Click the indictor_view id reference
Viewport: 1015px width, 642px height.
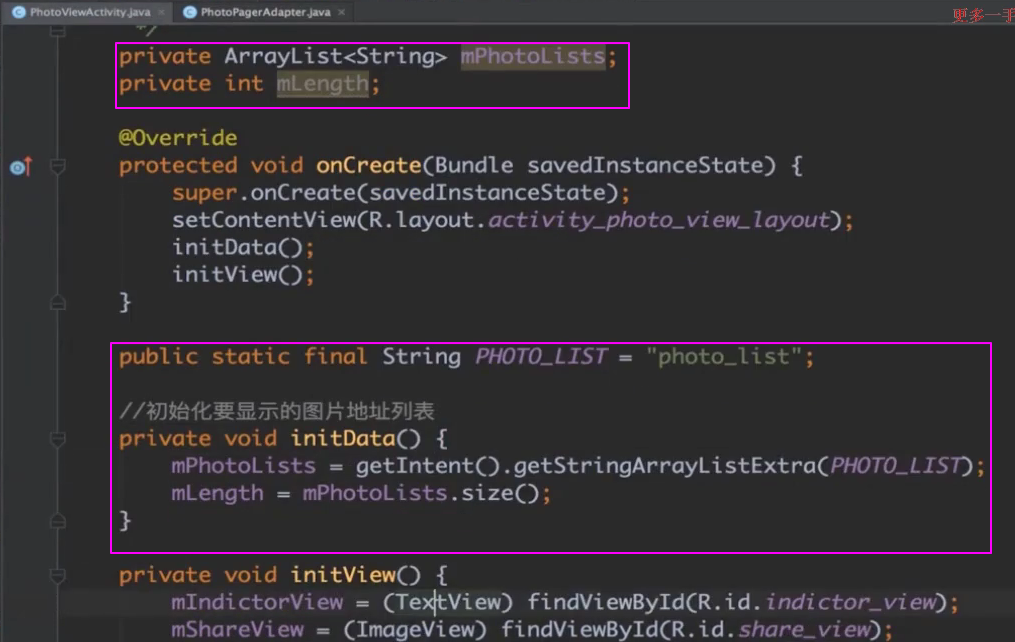[x=851, y=603]
